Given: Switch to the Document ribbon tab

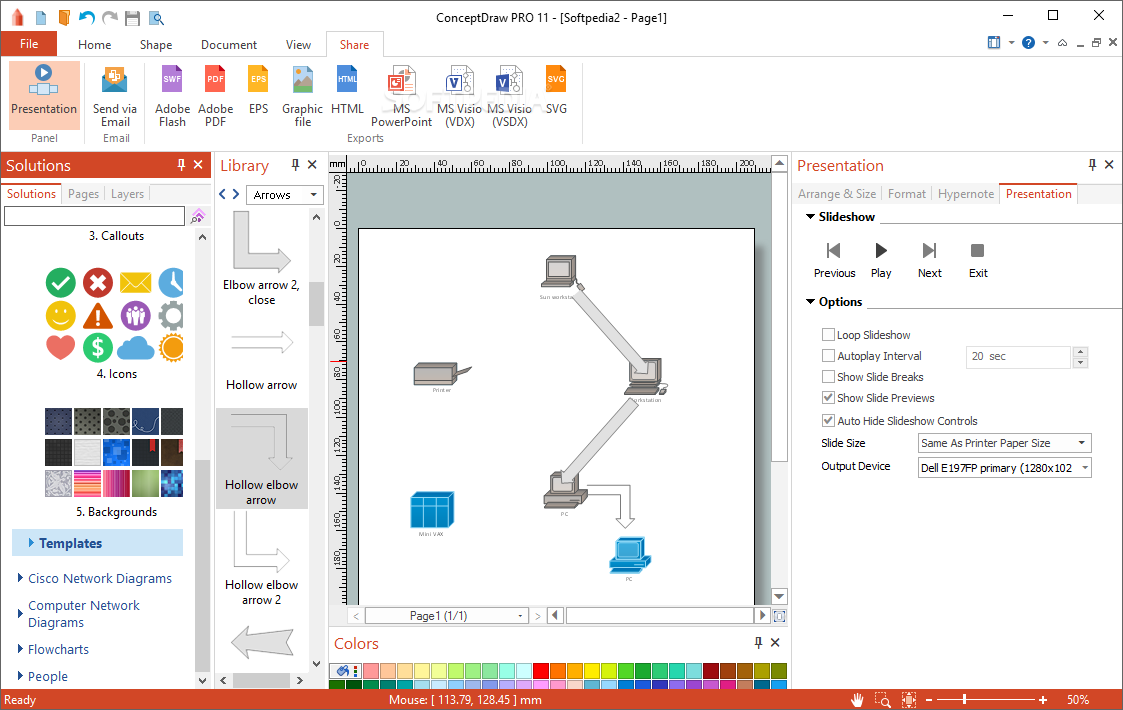Looking at the screenshot, I should (x=228, y=44).
